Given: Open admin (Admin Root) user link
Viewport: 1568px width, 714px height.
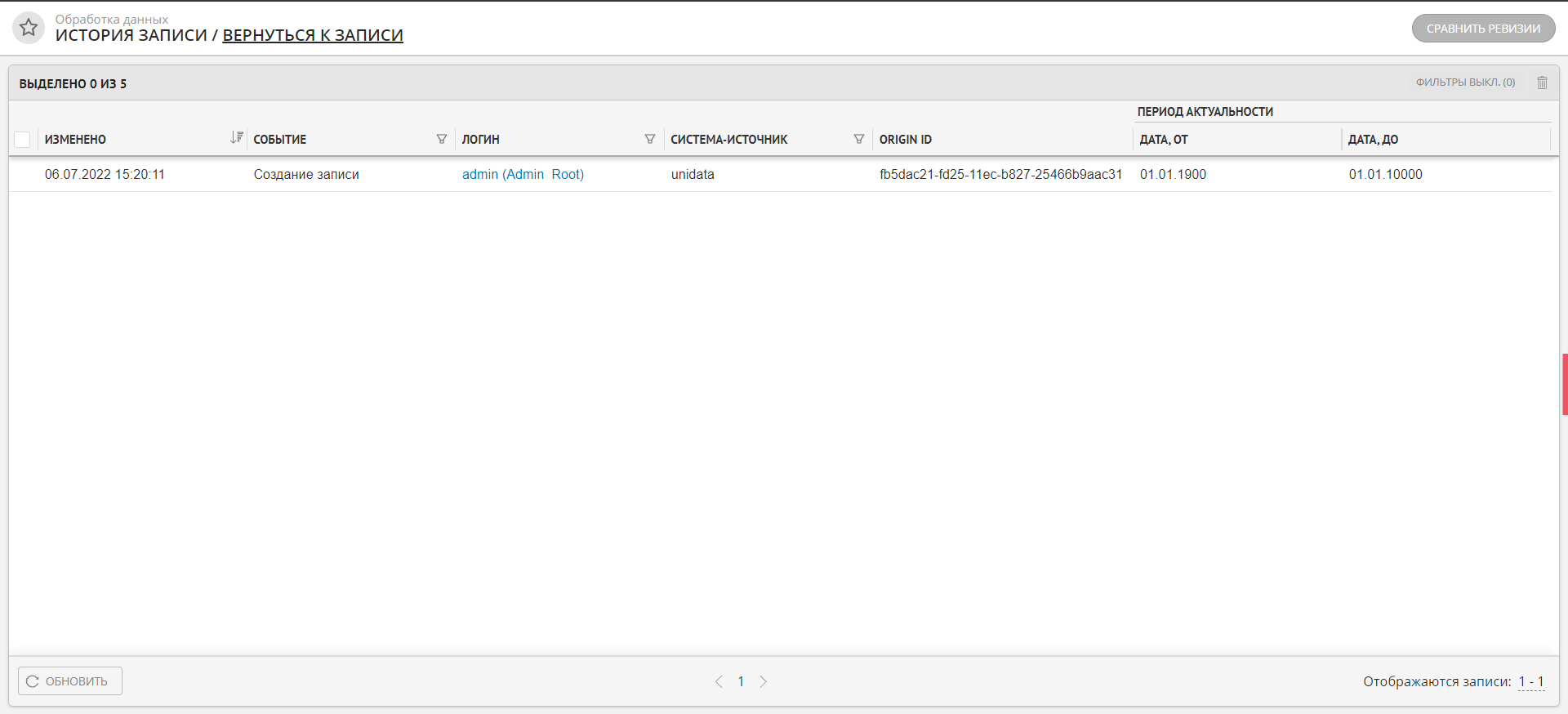Looking at the screenshot, I should (x=523, y=174).
